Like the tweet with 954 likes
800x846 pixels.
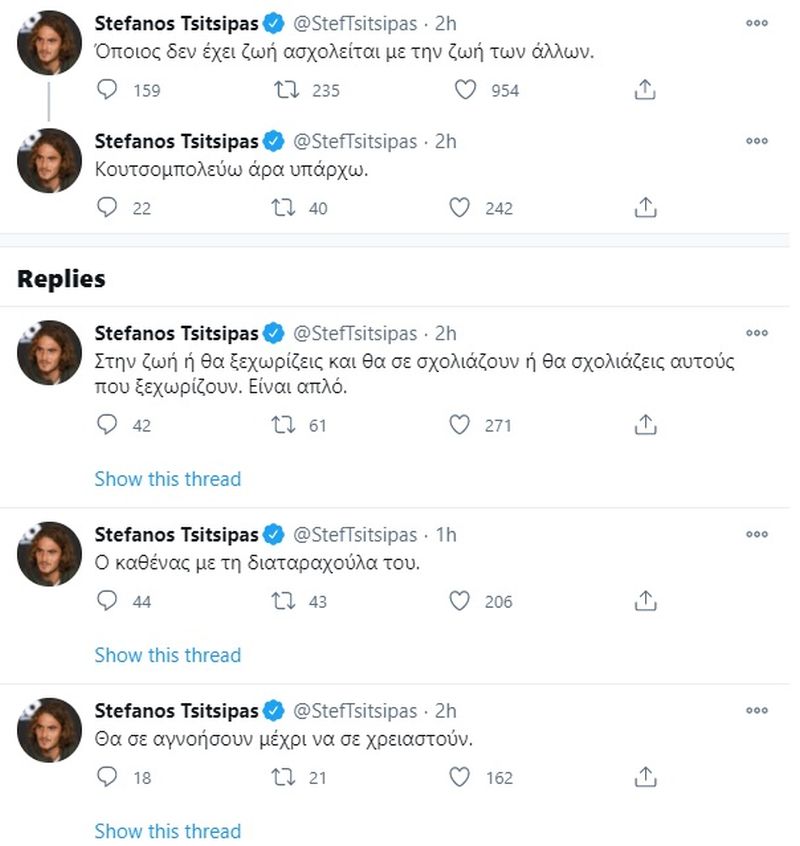(x=463, y=90)
